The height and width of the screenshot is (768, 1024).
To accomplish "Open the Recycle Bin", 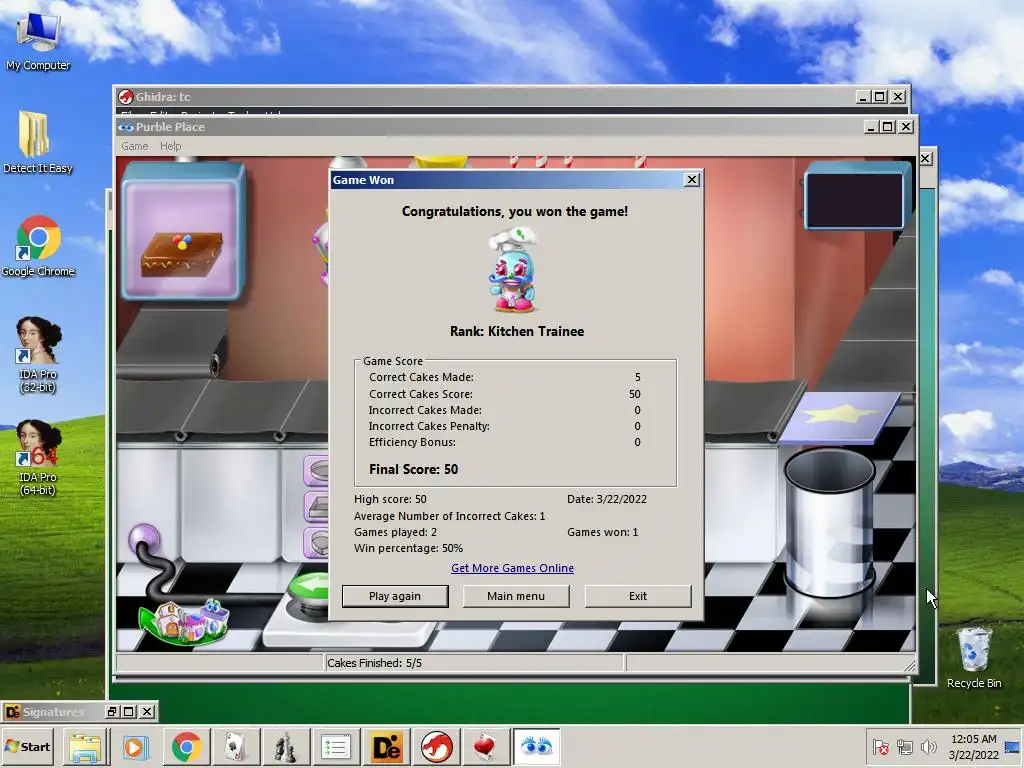I will 974,658.
